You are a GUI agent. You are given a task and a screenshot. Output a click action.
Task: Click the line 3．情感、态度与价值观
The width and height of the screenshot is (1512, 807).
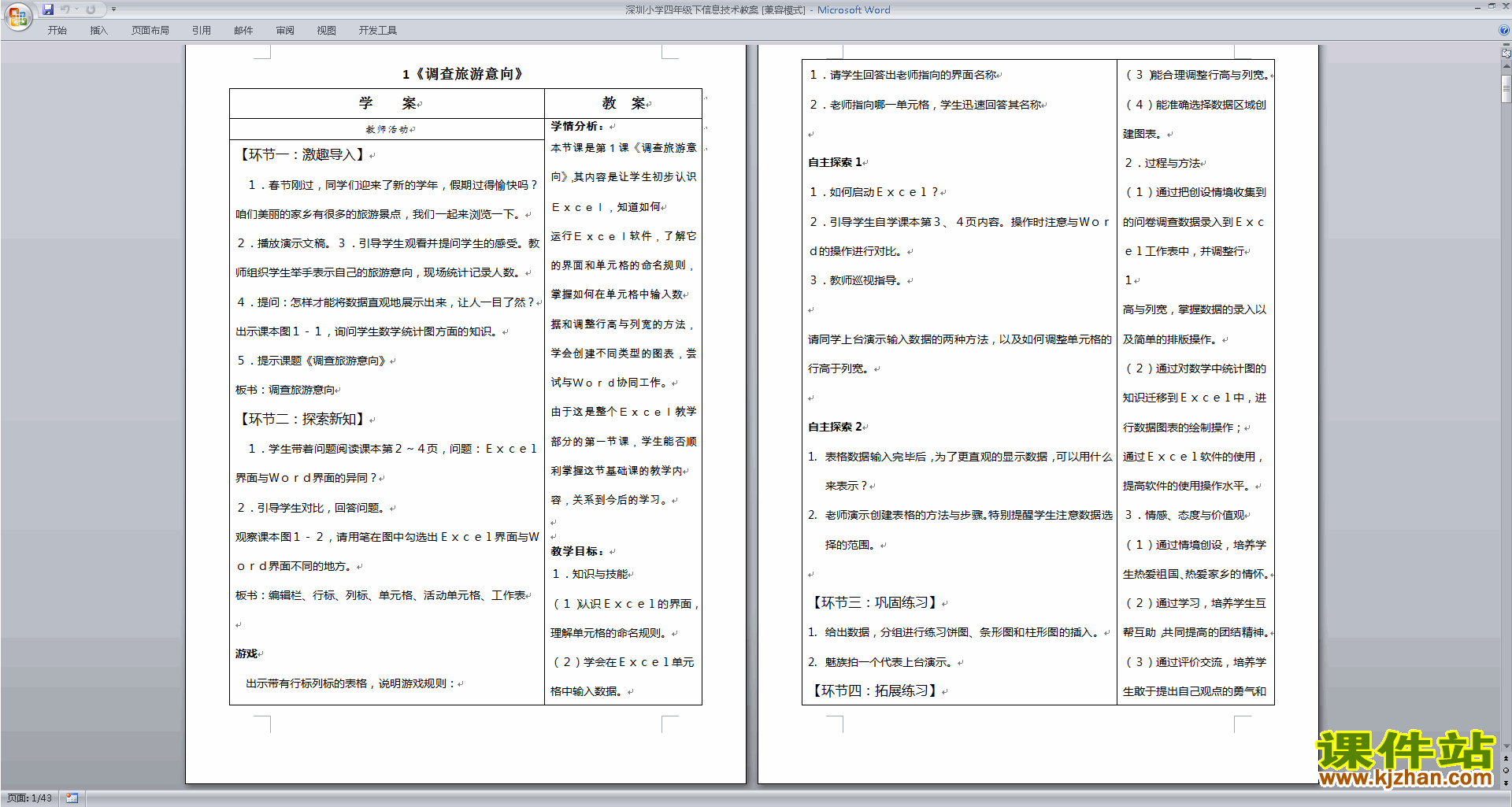[x=1184, y=515]
